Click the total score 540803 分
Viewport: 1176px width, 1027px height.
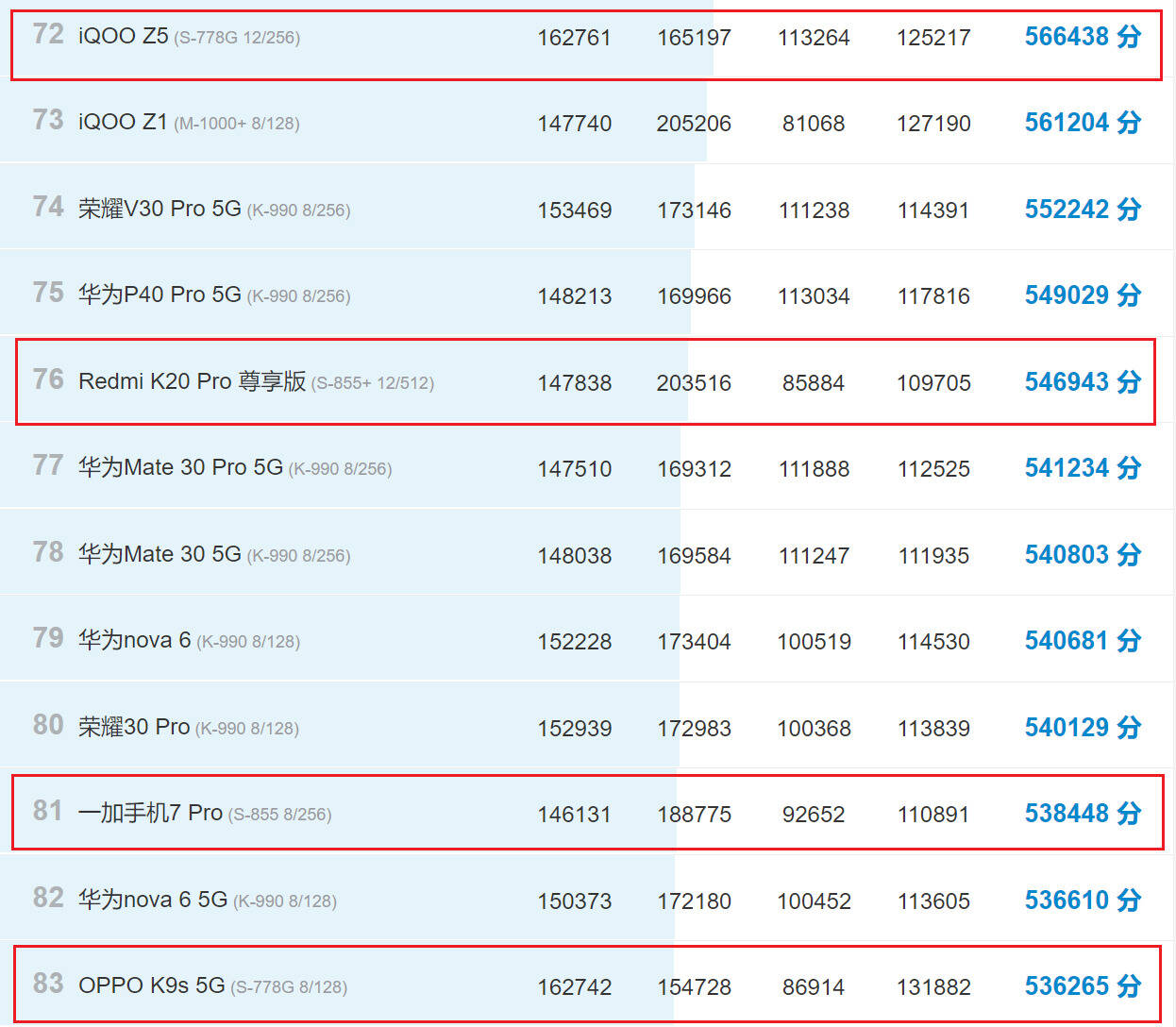pos(1083,555)
